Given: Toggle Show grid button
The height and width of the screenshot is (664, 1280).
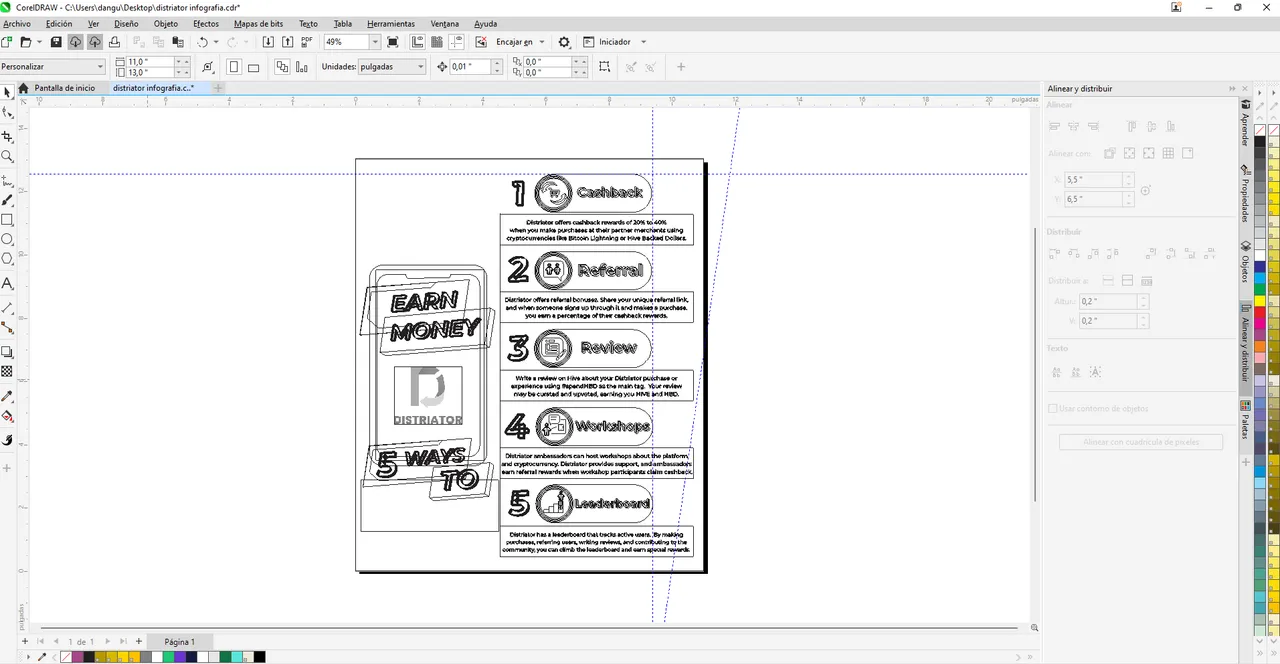Looking at the screenshot, I should (x=437, y=42).
